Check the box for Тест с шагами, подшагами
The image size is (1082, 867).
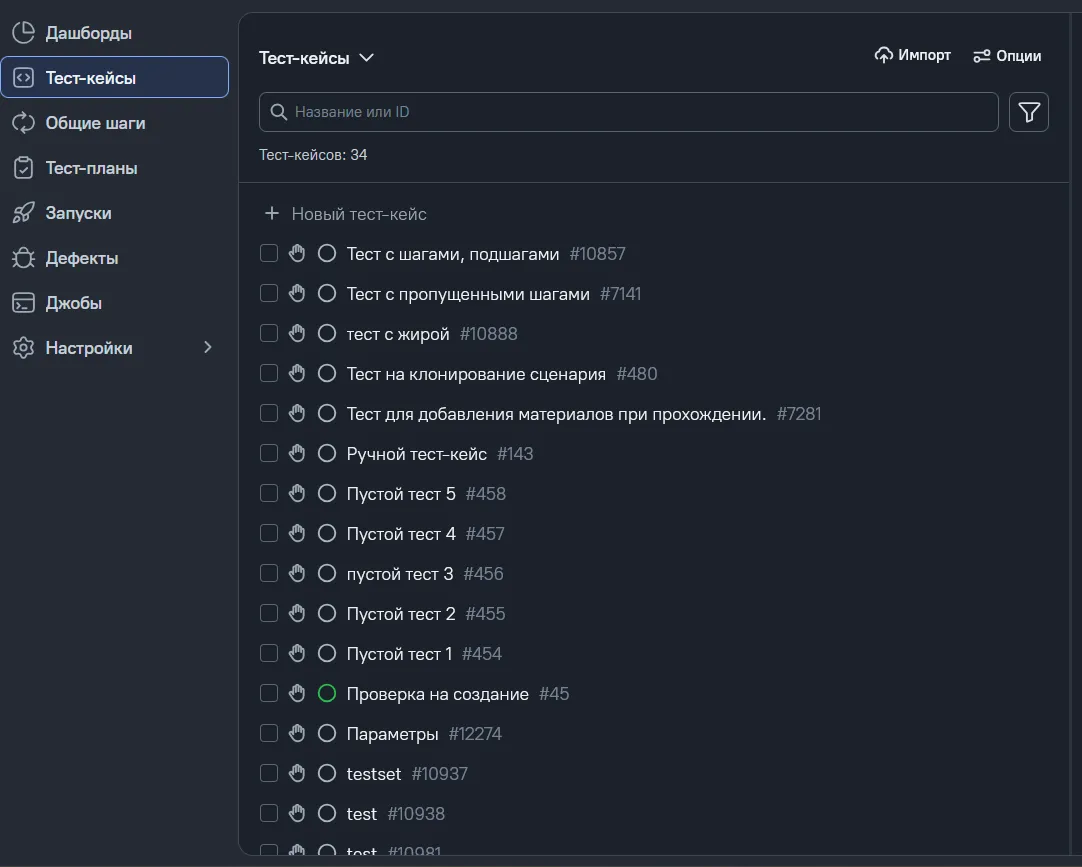269,253
